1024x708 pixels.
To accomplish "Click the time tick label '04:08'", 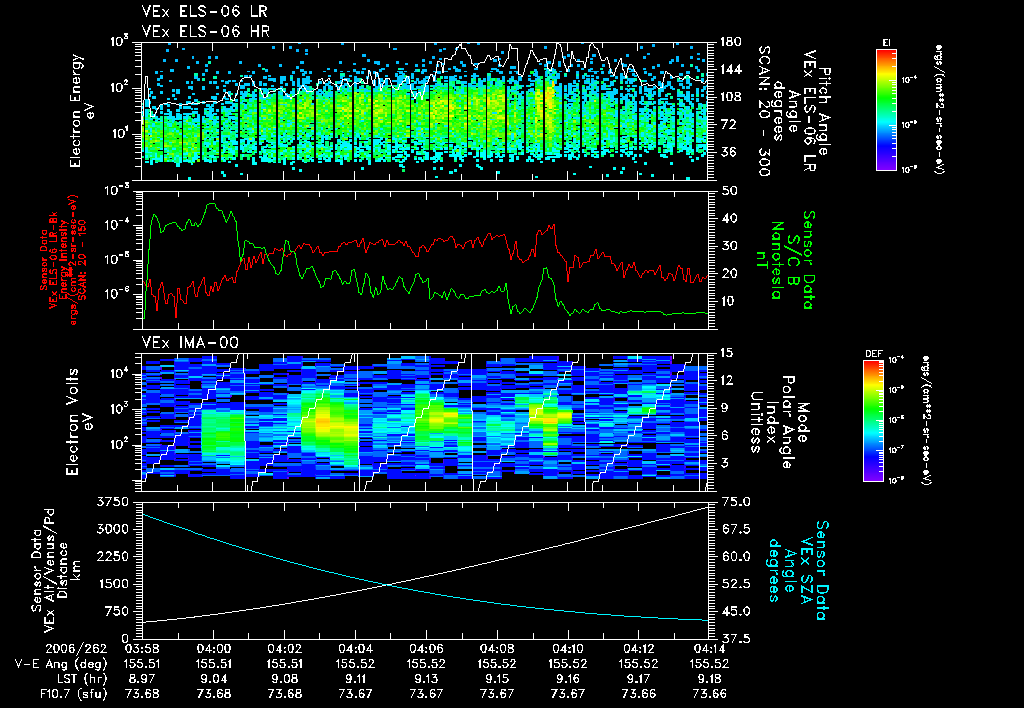I will (x=497, y=649).
